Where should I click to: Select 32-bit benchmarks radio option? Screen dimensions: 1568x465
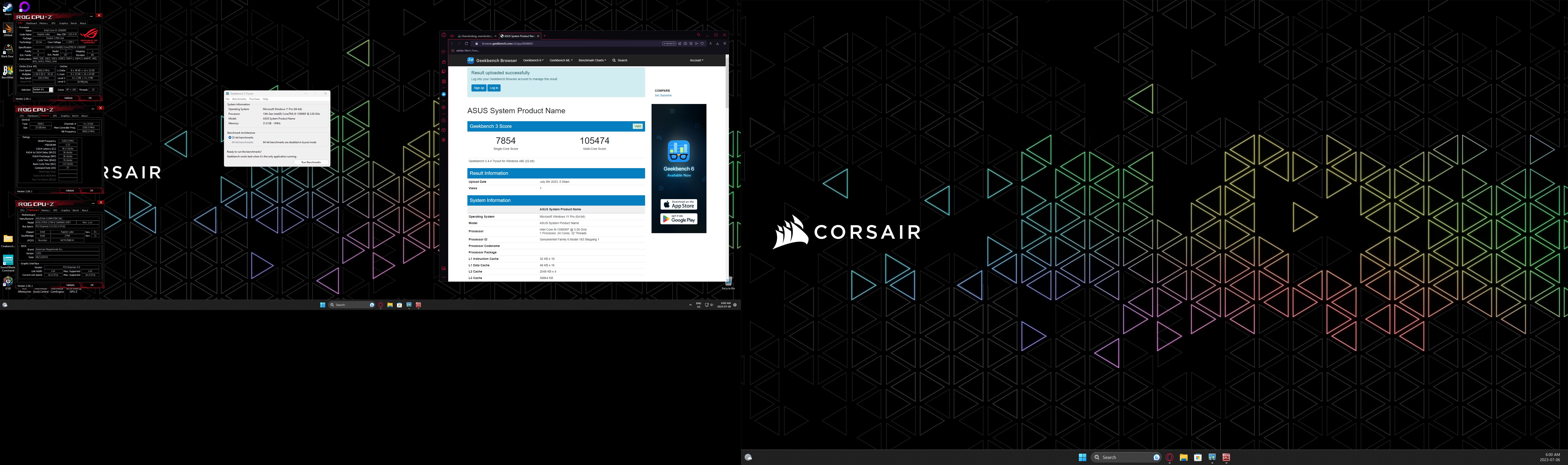point(241,138)
